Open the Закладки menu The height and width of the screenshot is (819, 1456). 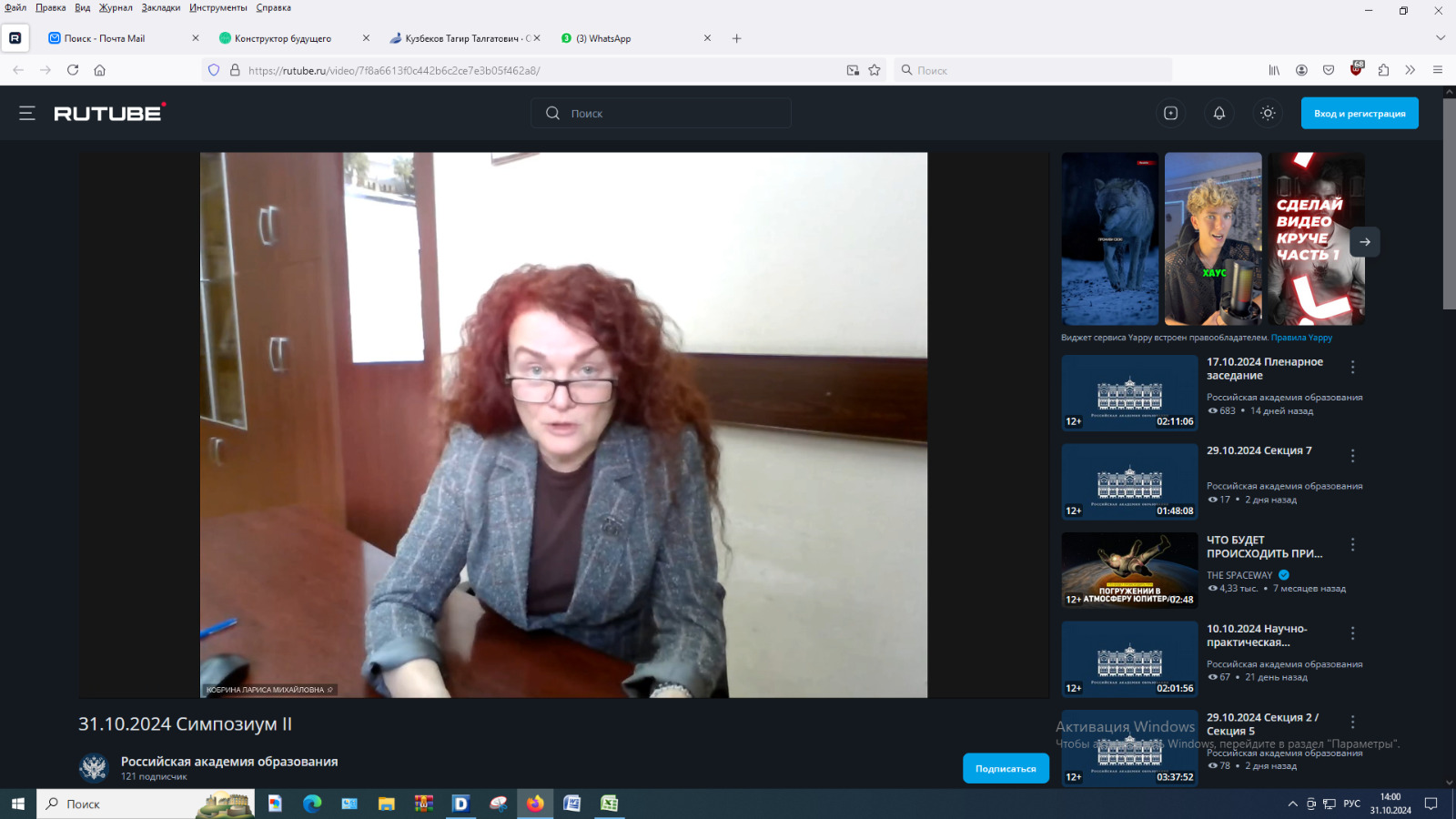(x=160, y=8)
